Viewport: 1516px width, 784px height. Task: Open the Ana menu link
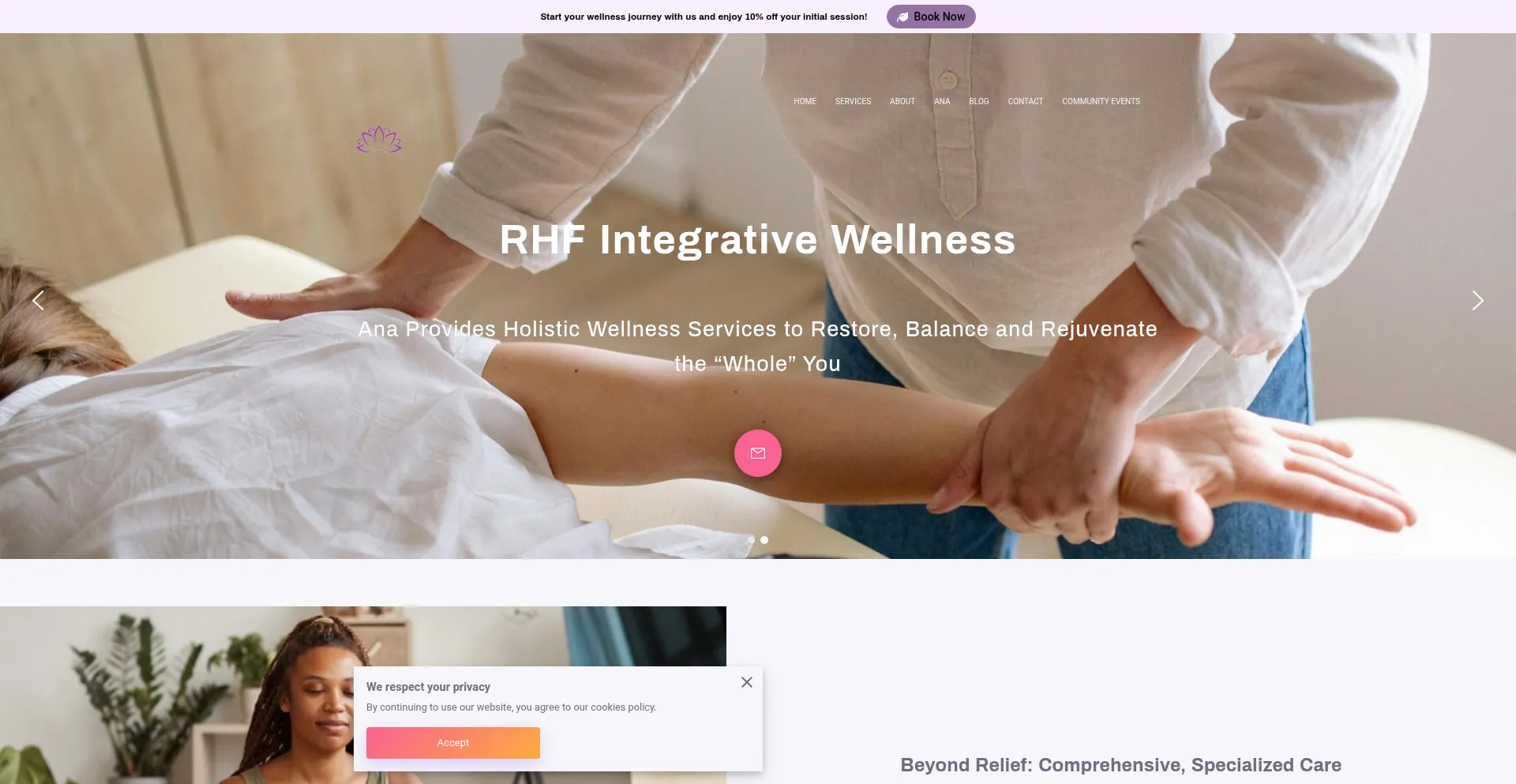[942, 101]
